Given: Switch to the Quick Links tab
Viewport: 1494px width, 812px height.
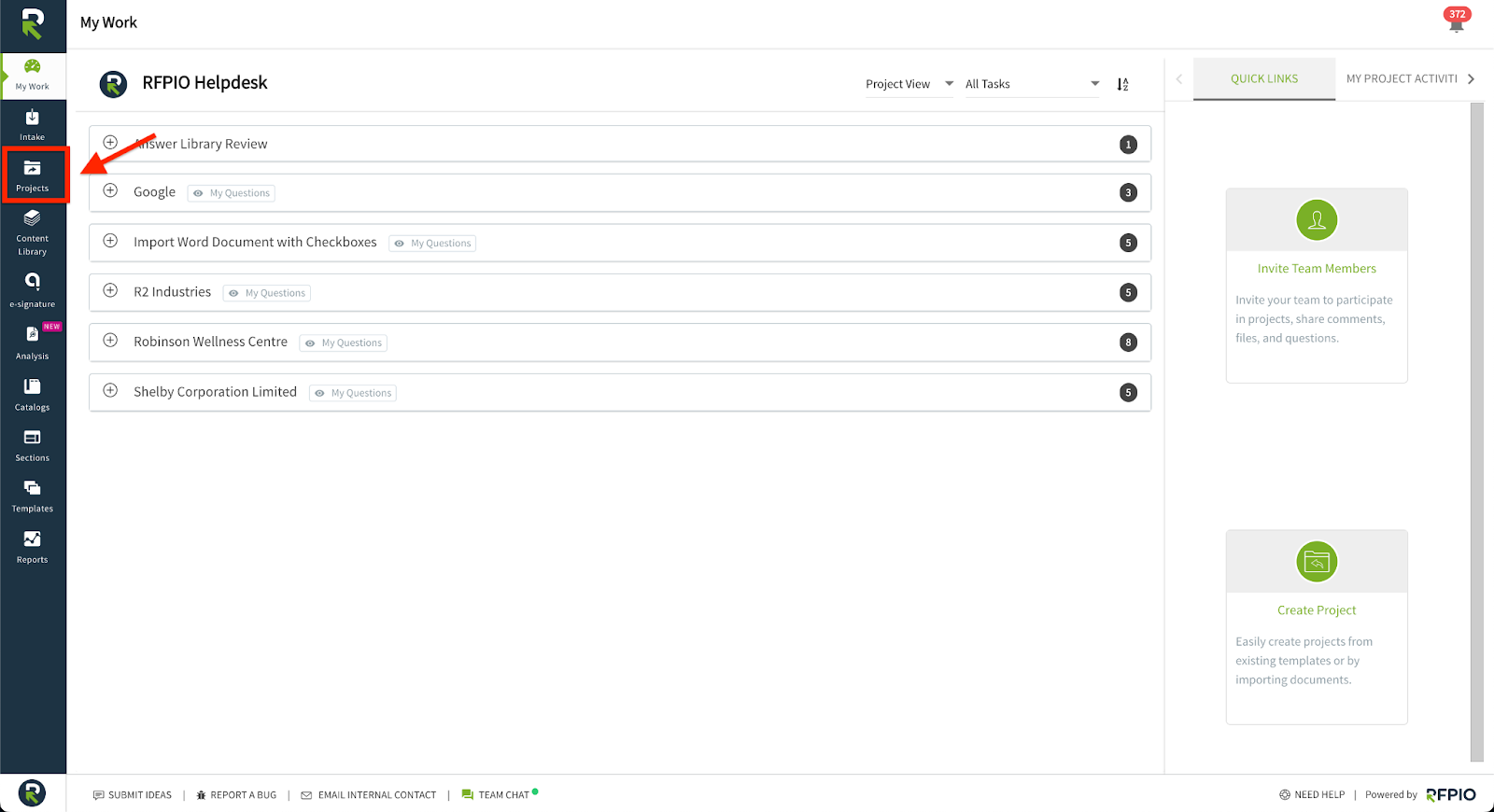Looking at the screenshot, I should [x=1264, y=78].
